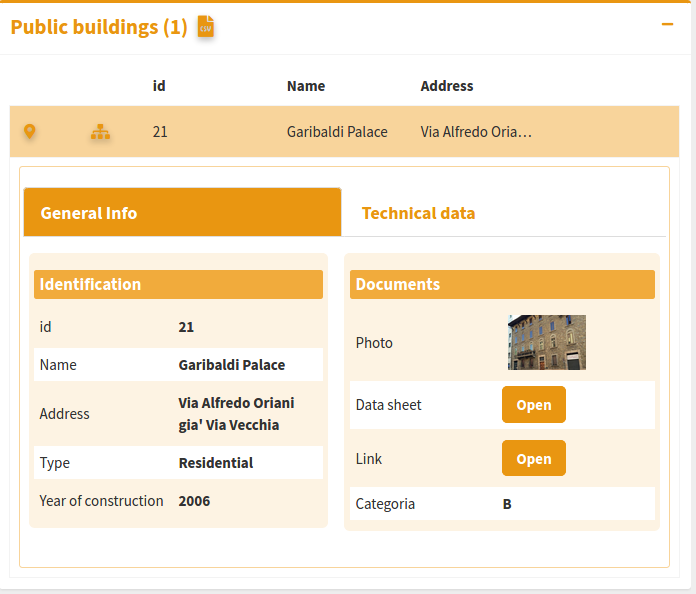Select bold id value 21 in Identification
The height and width of the screenshot is (594, 696).
186,327
